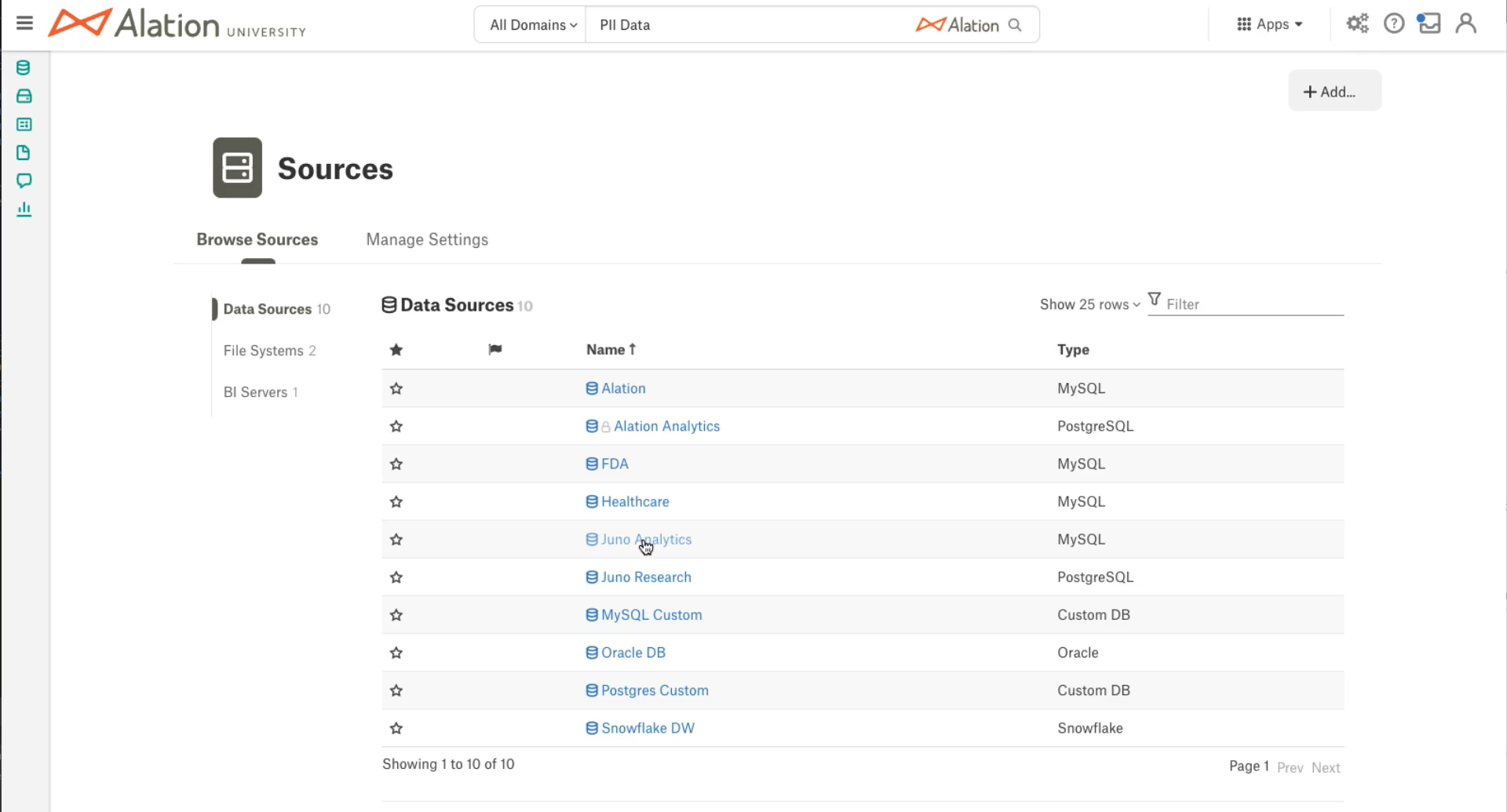Open the conversations sidebar icon

(24, 181)
